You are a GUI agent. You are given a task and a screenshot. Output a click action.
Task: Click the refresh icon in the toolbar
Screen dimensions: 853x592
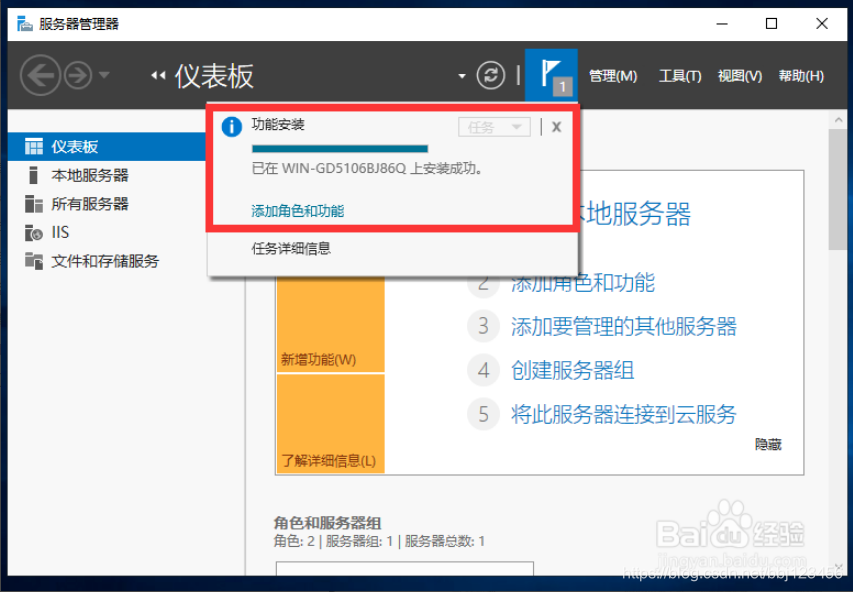489,75
